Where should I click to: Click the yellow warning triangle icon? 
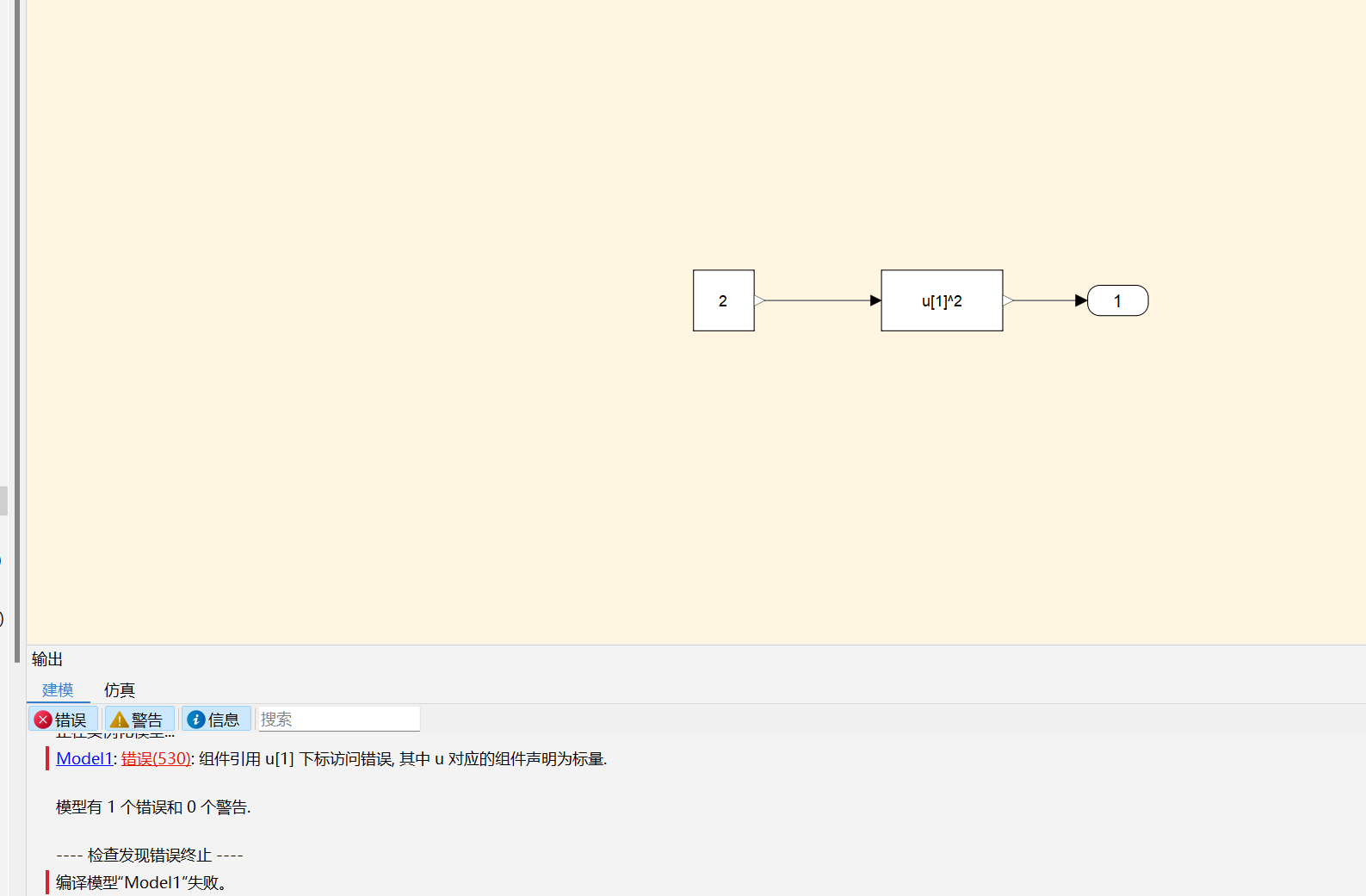click(x=120, y=720)
